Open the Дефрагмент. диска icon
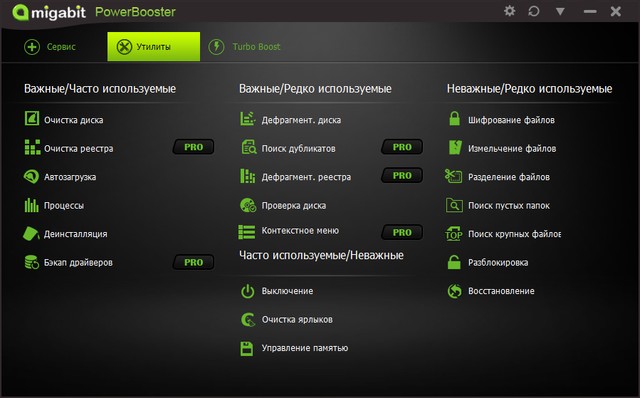Screen dimensions: 640x398 pyautogui.click(x=247, y=119)
